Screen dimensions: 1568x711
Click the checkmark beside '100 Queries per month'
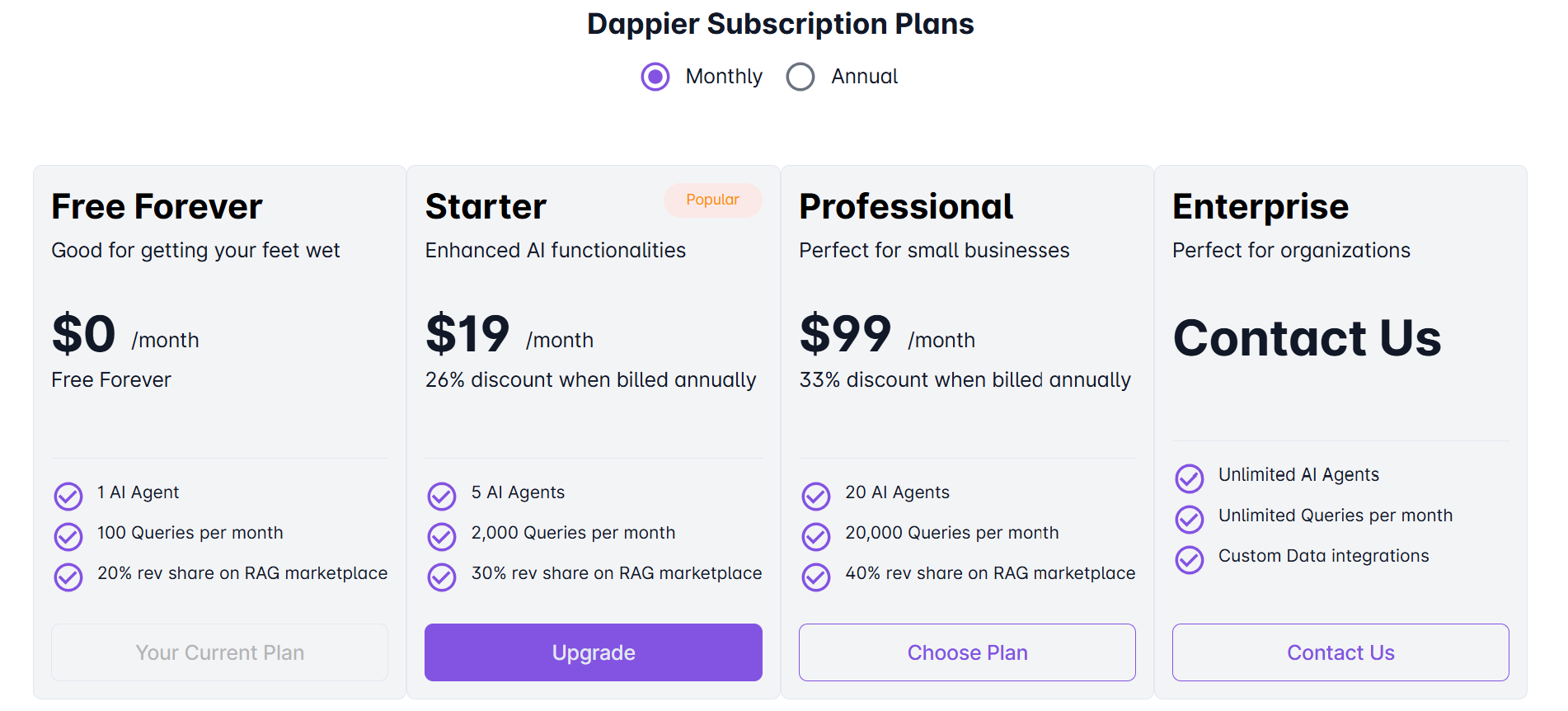68,537
